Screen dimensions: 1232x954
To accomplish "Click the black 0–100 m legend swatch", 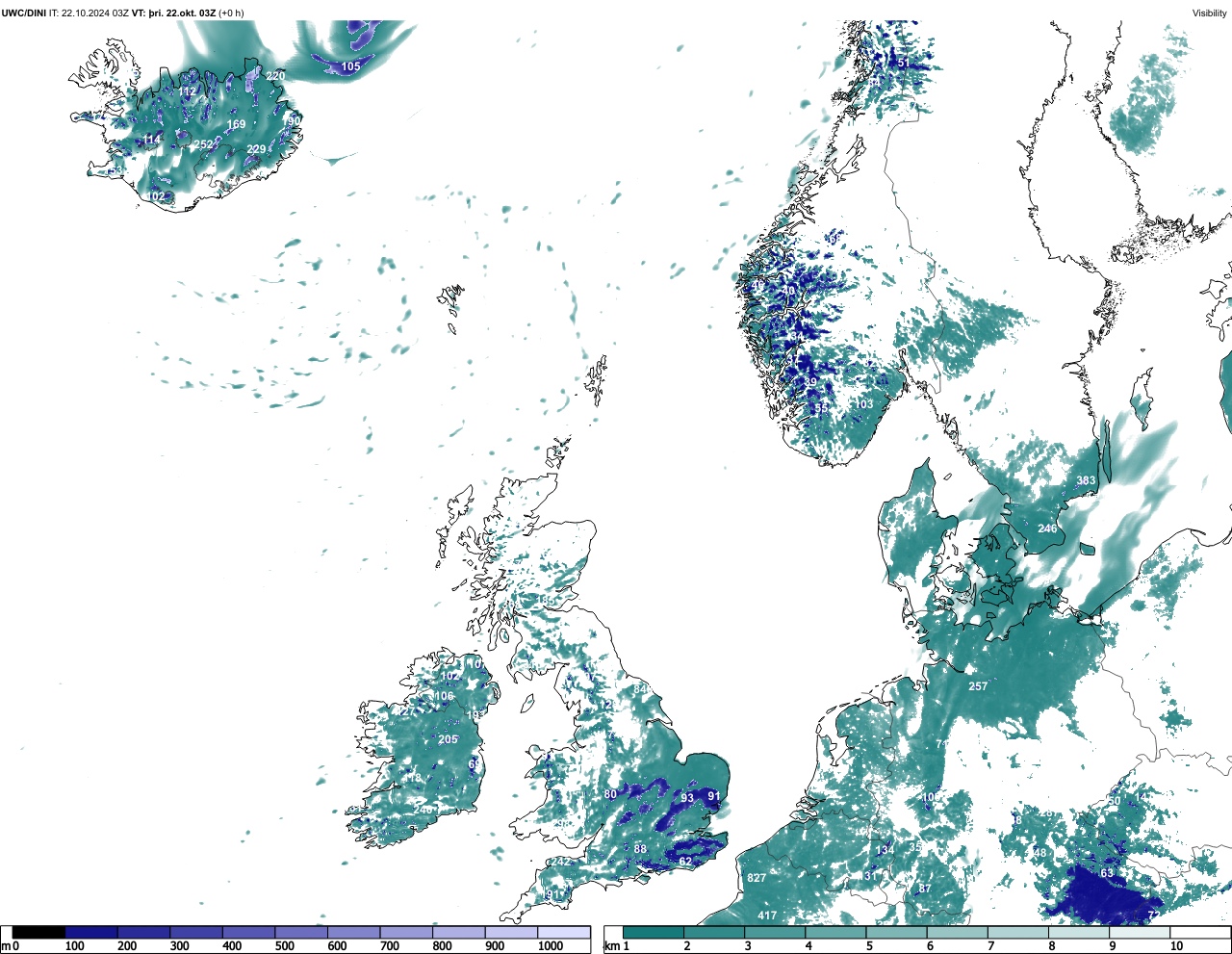I will click(39, 933).
